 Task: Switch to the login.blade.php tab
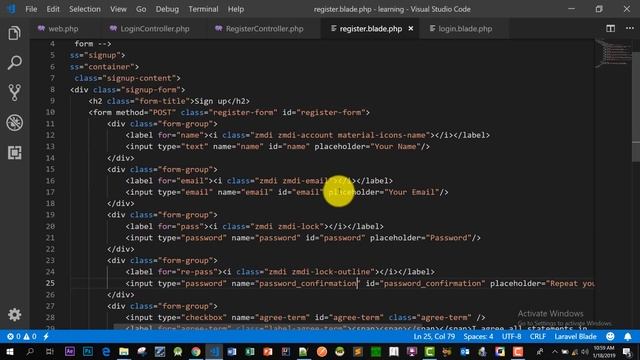click(x=465, y=29)
